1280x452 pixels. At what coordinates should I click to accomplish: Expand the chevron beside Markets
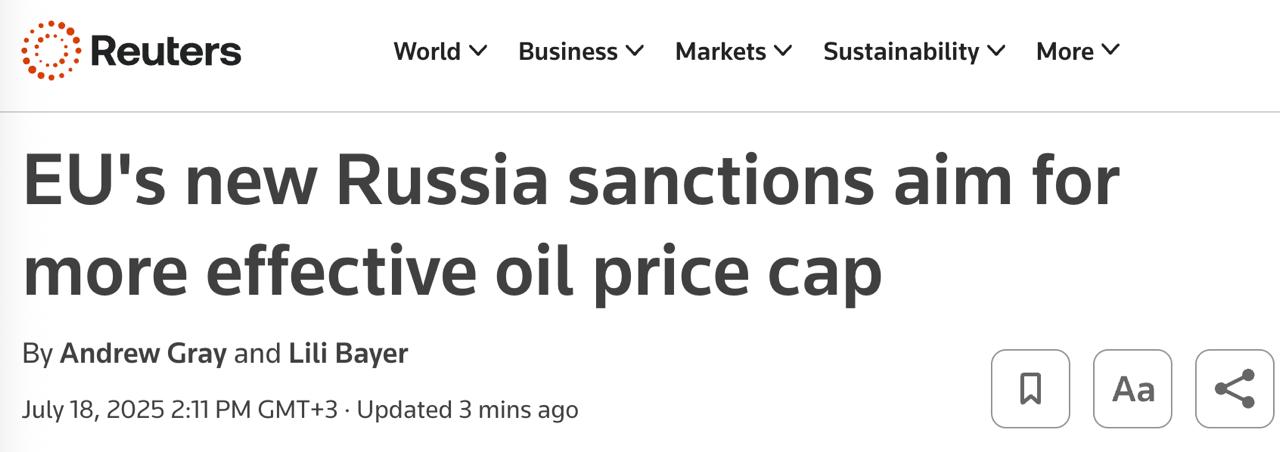783,50
